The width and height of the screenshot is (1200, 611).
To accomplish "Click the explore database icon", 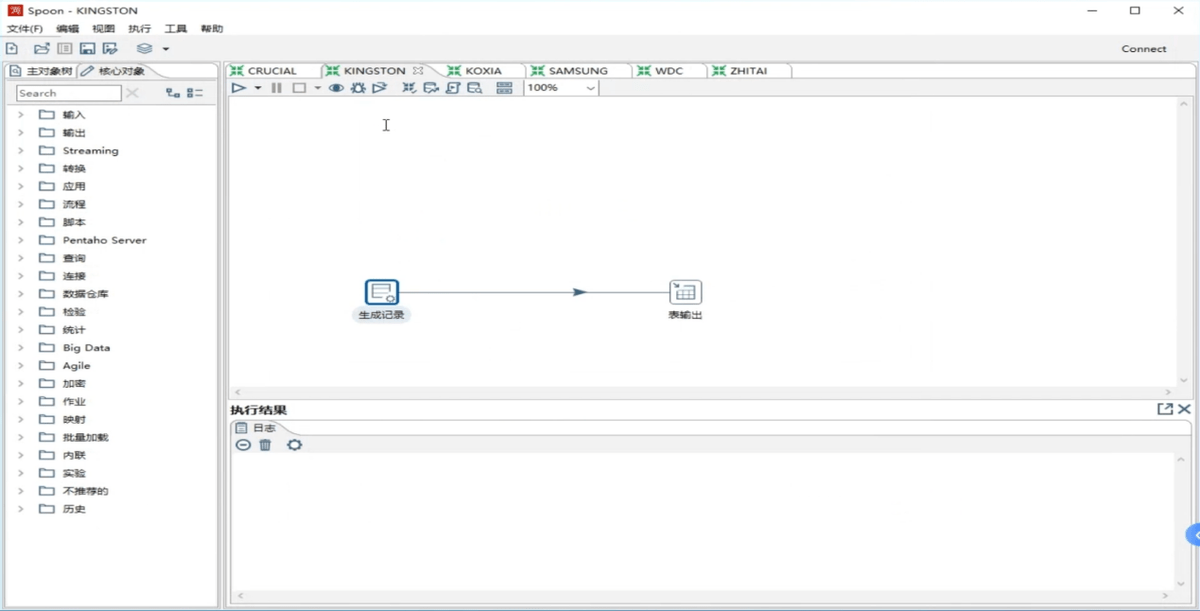I will tap(475, 88).
